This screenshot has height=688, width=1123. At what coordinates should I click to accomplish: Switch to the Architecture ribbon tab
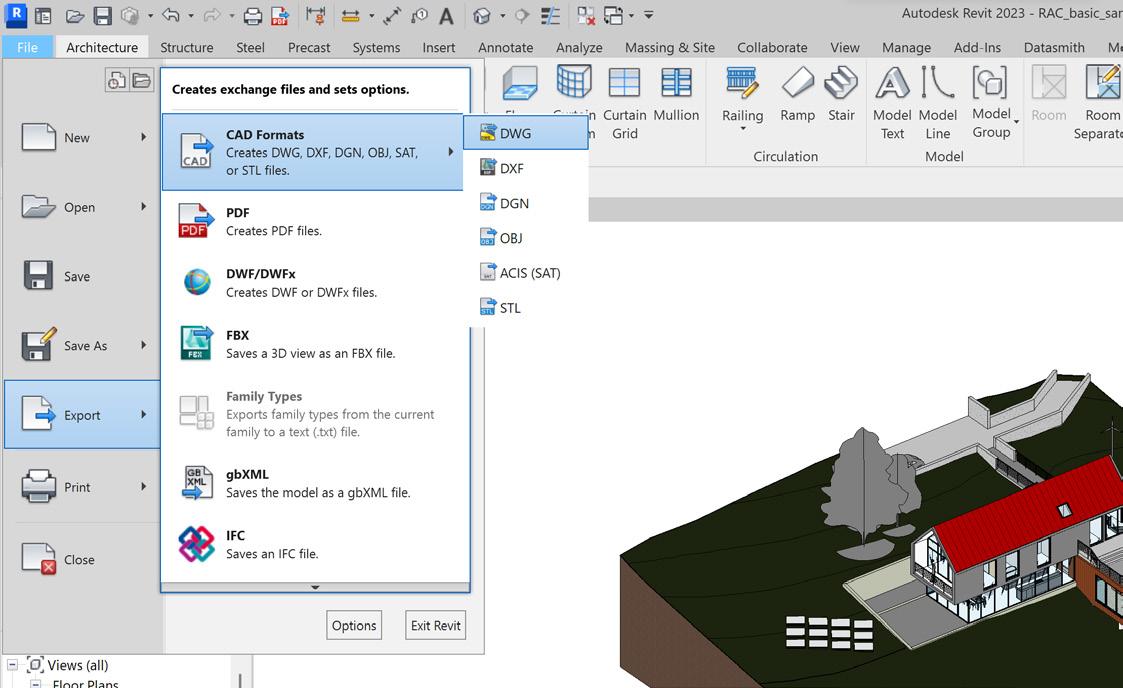click(x=102, y=47)
